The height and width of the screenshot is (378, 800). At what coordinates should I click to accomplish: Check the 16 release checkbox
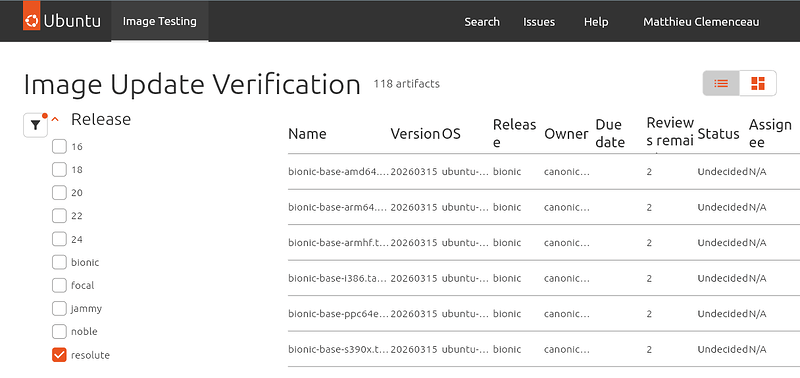click(59, 147)
